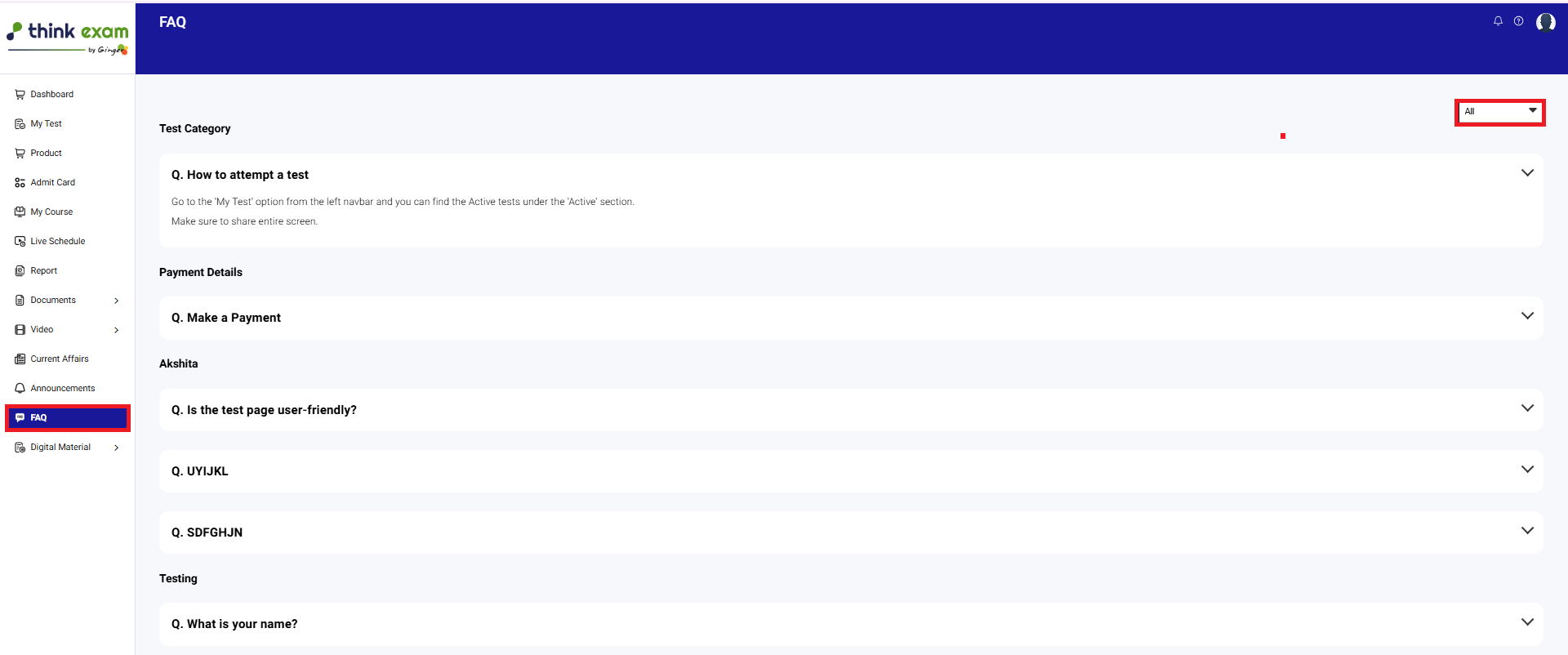1568x655 pixels.
Task: Click the Current Affairs newspaper icon
Action: click(20, 359)
